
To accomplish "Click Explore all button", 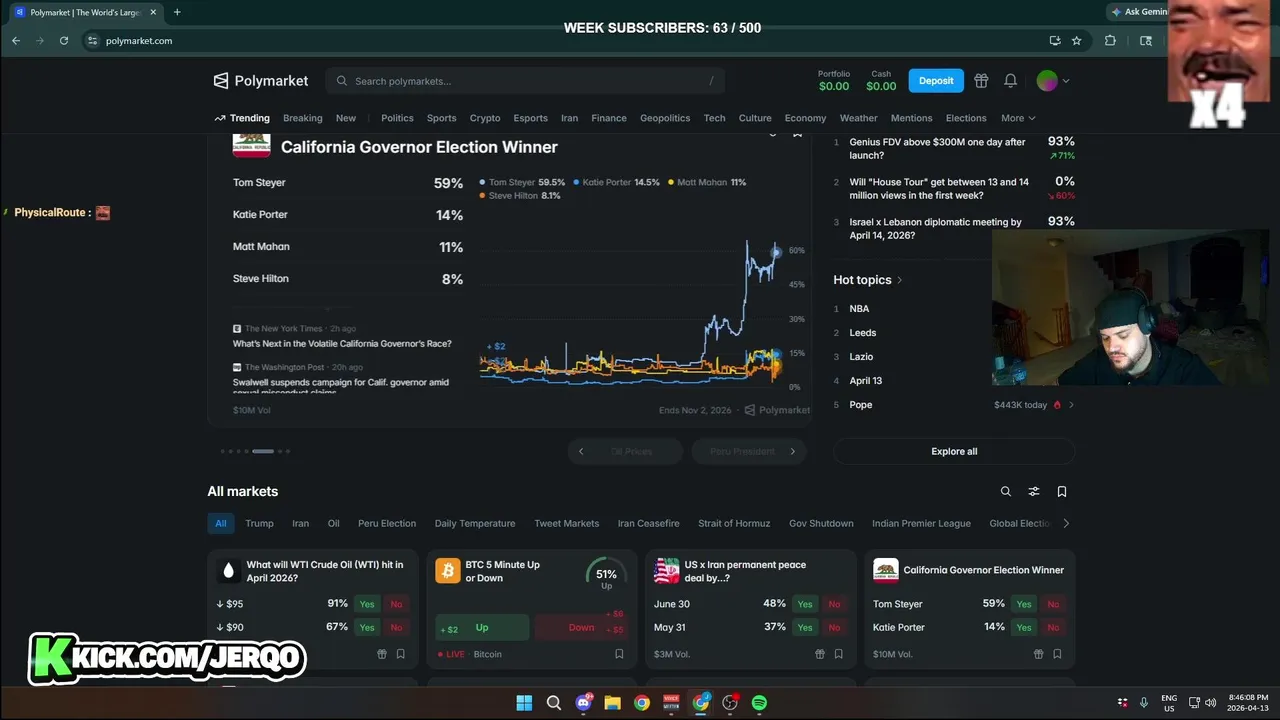I will point(954,451).
